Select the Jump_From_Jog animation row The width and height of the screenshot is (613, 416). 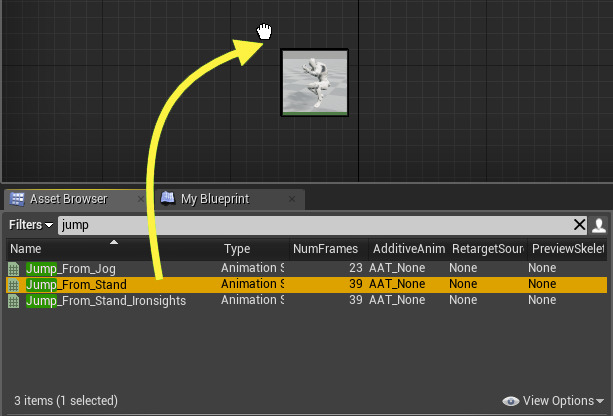[306, 268]
